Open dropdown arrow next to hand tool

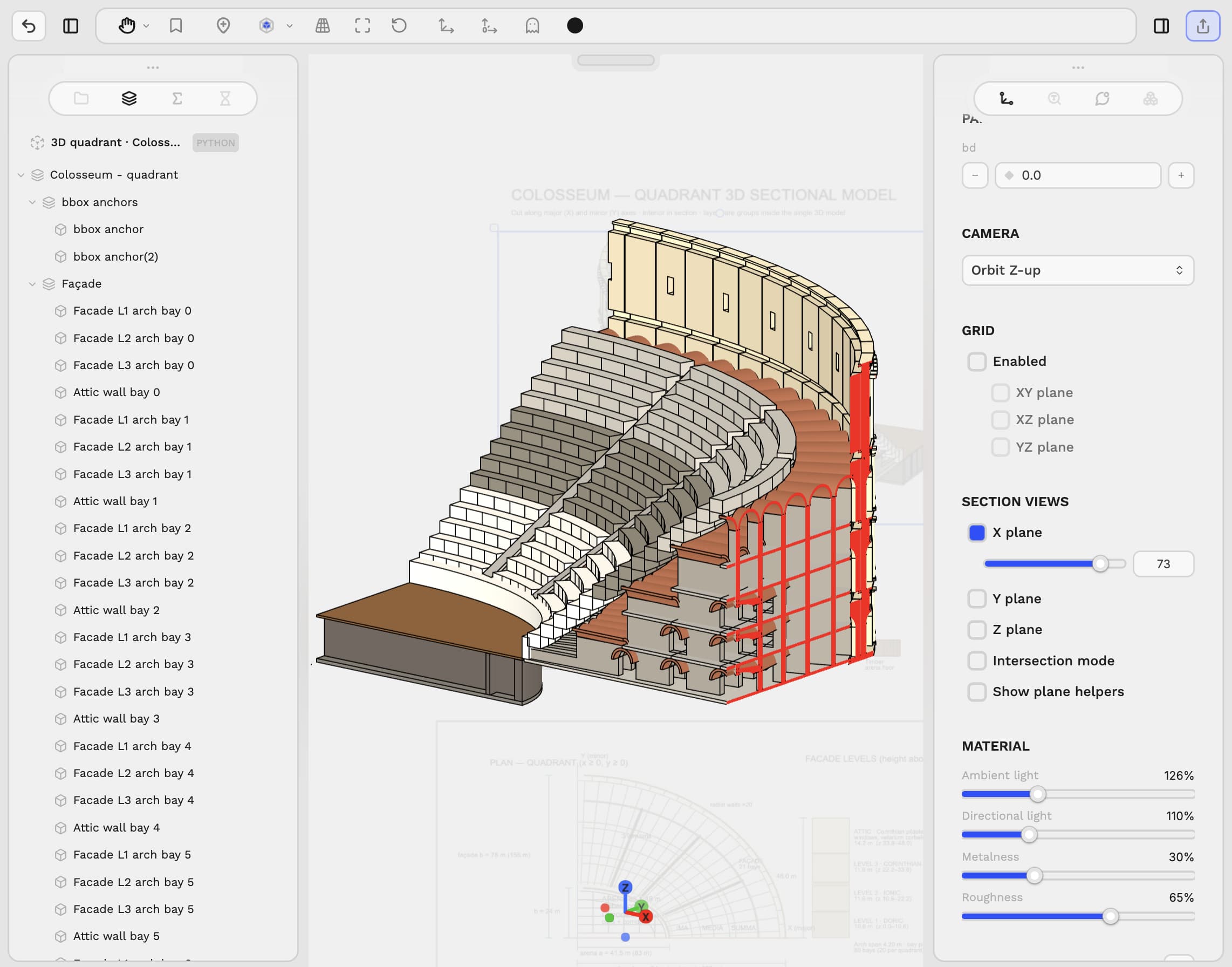click(146, 25)
